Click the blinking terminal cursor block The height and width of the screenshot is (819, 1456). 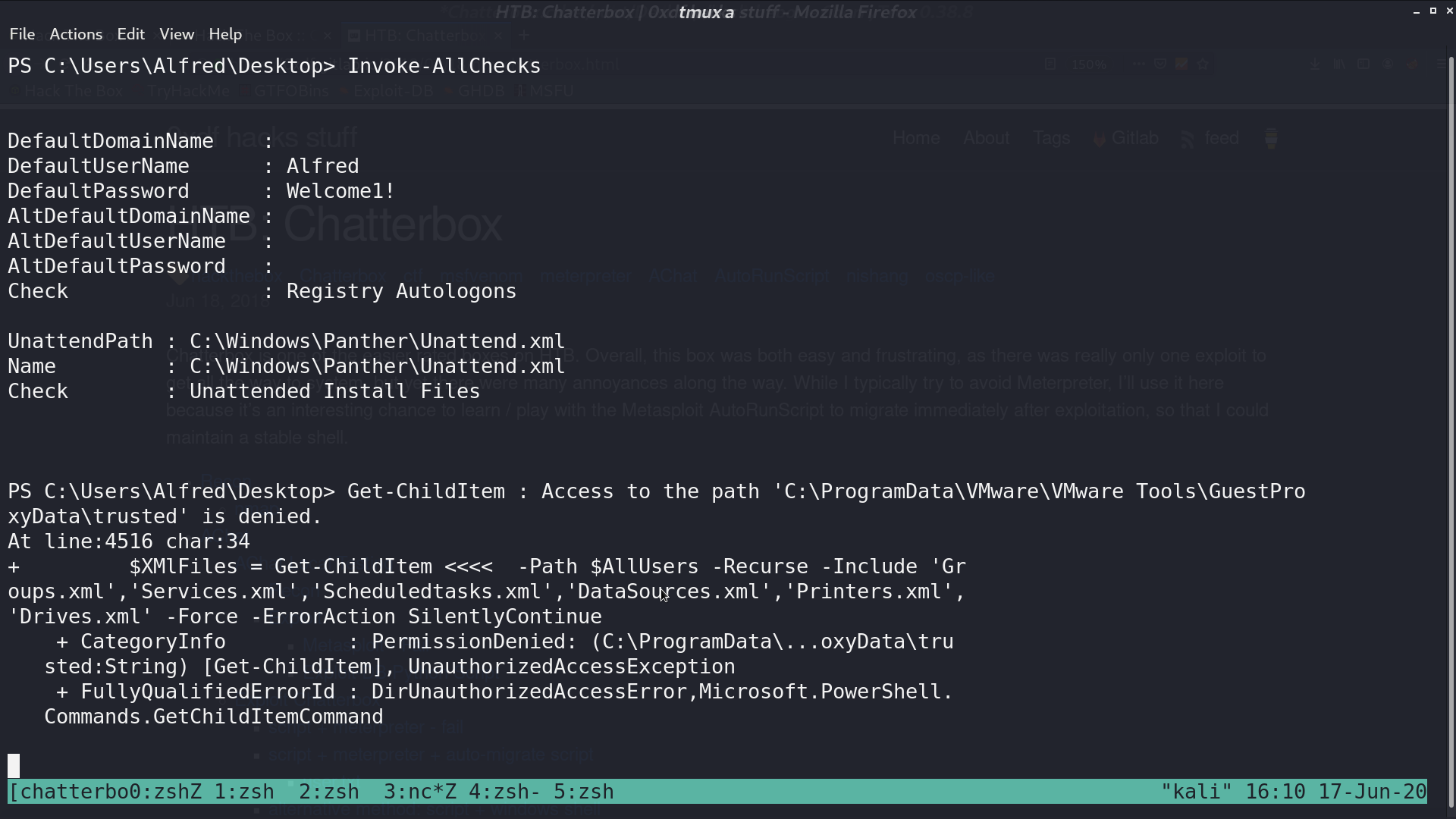click(14, 766)
